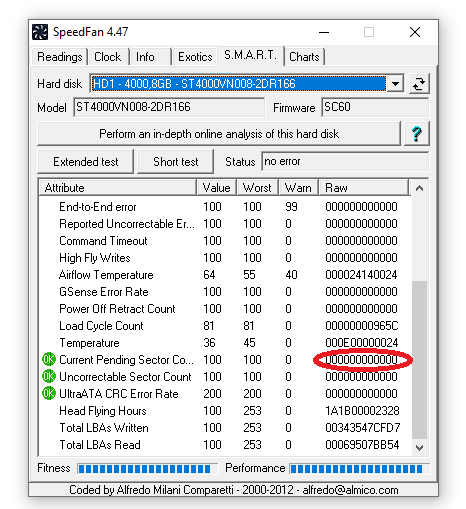
Task: Select Current Pending Sector Co... row text
Action: click(x=126, y=360)
